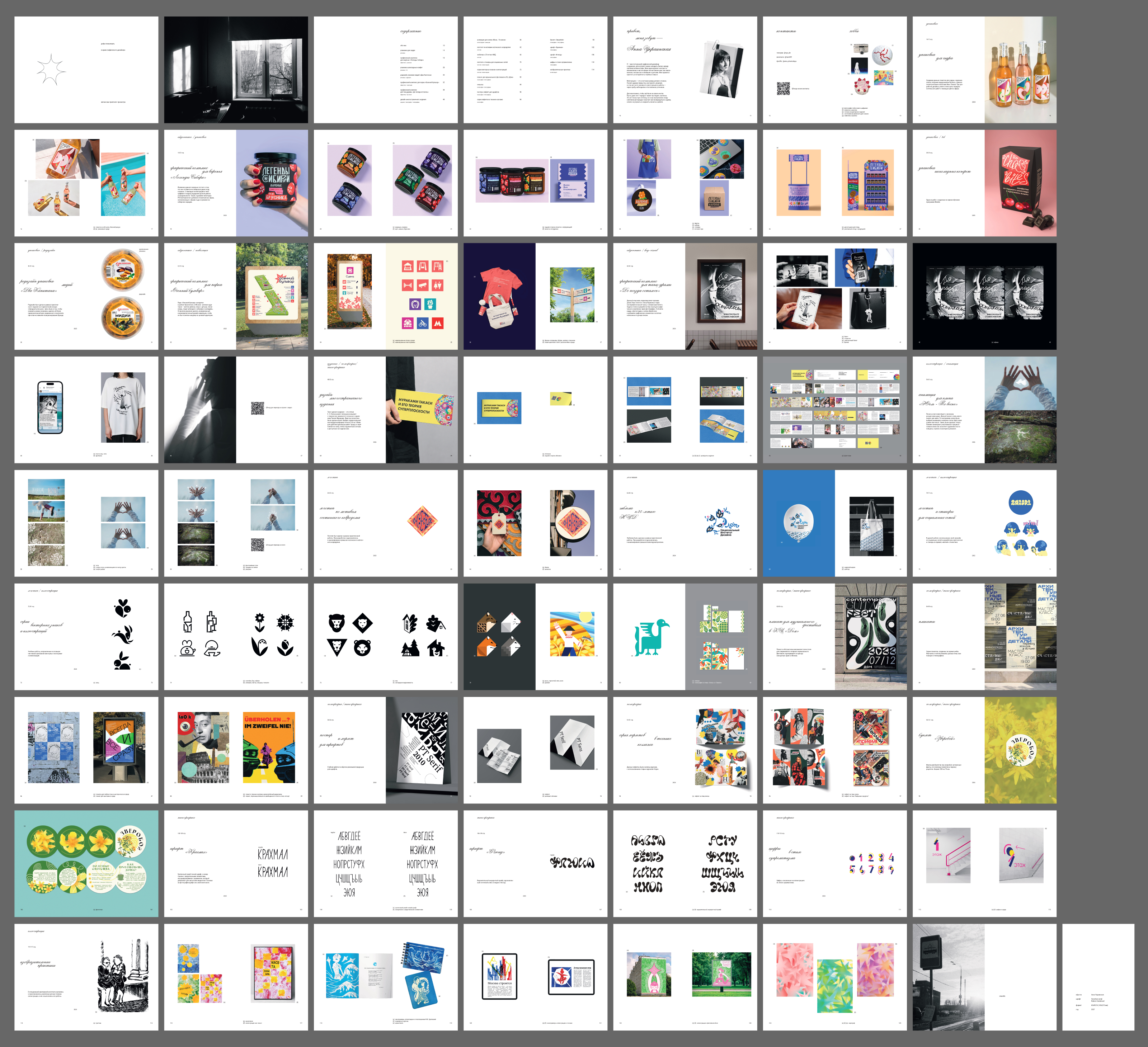Select the black ink illustration of two figures
1148x1047 pixels.
pyautogui.click(x=86, y=977)
